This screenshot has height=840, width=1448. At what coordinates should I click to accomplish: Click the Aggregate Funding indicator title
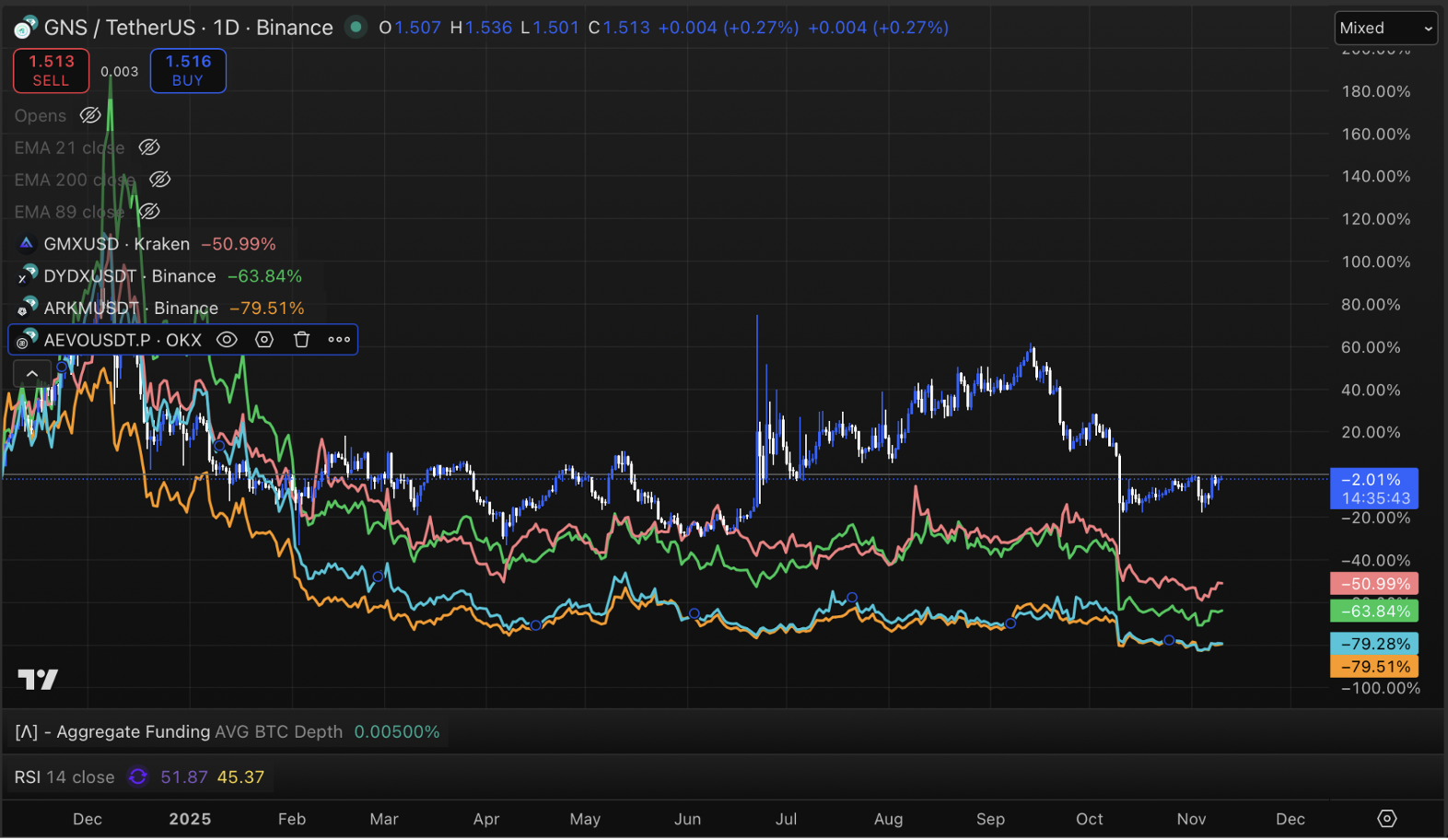tap(112, 732)
